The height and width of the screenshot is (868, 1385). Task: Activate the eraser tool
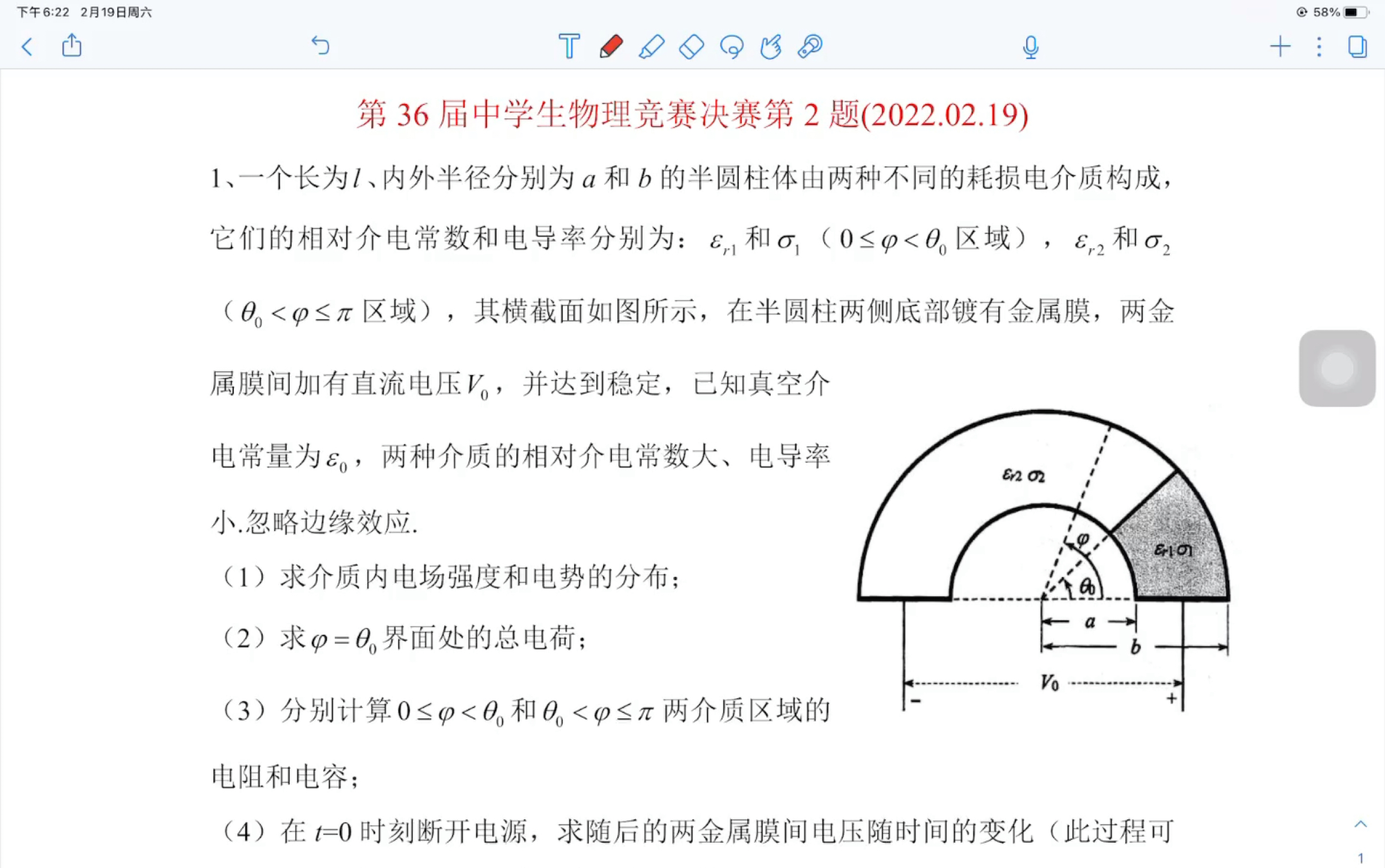coord(691,46)
